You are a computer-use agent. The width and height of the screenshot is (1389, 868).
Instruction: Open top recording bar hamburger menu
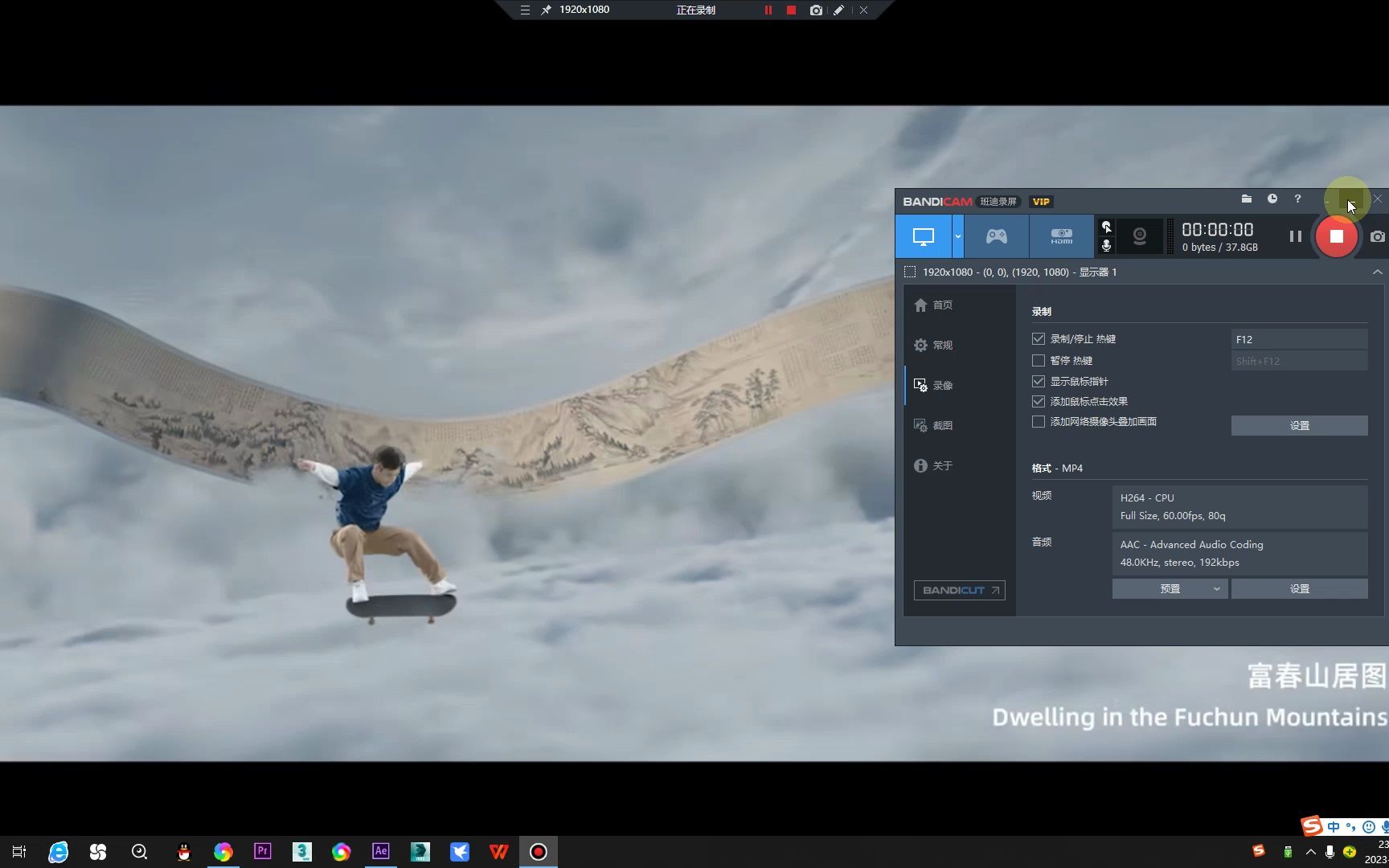525,10
